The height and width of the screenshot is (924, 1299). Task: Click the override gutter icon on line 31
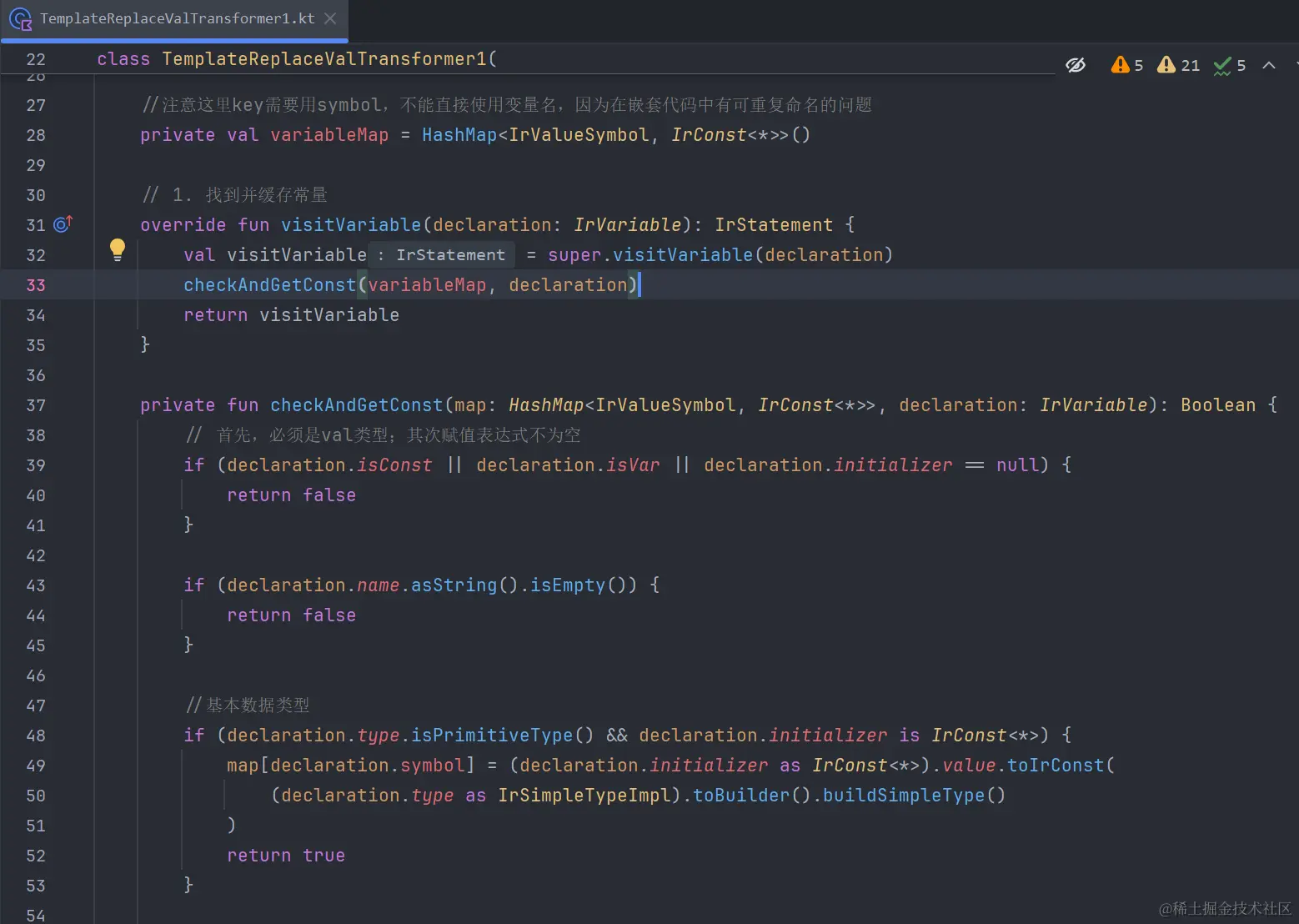pyautogui.click(x=63, y=224)
